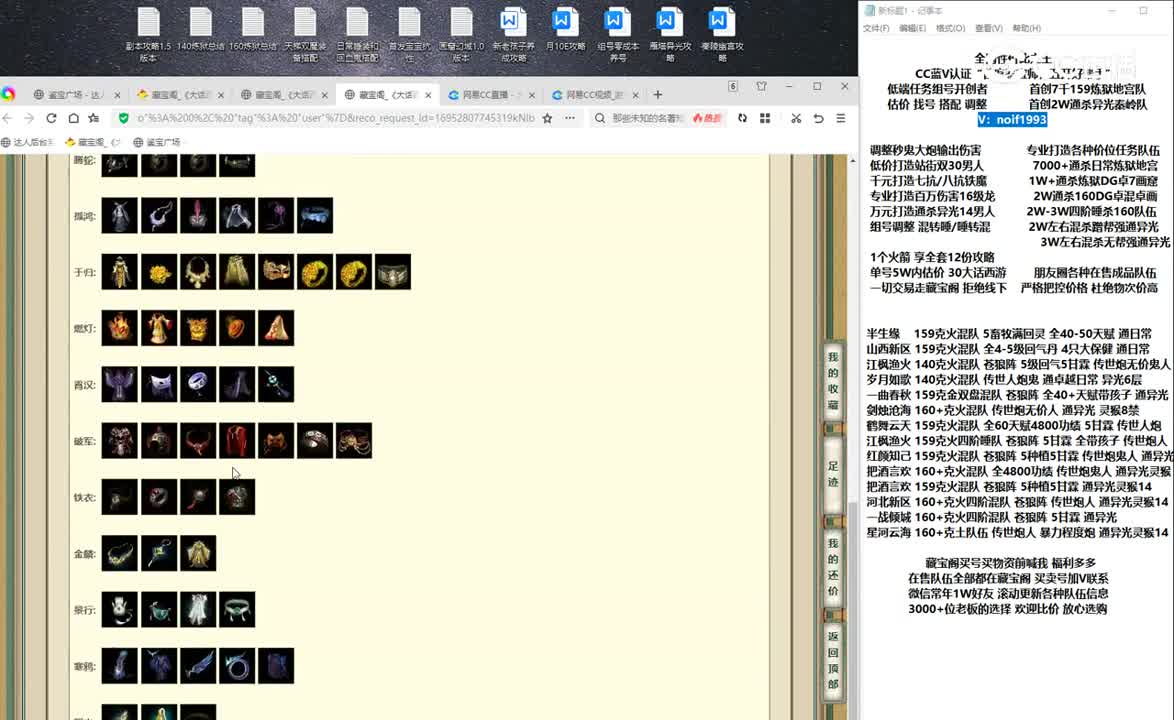This screenshot has width=1174, height=720.
Task: Click highlighted text V: noif1993 in Notepad
Action: 1012,120
